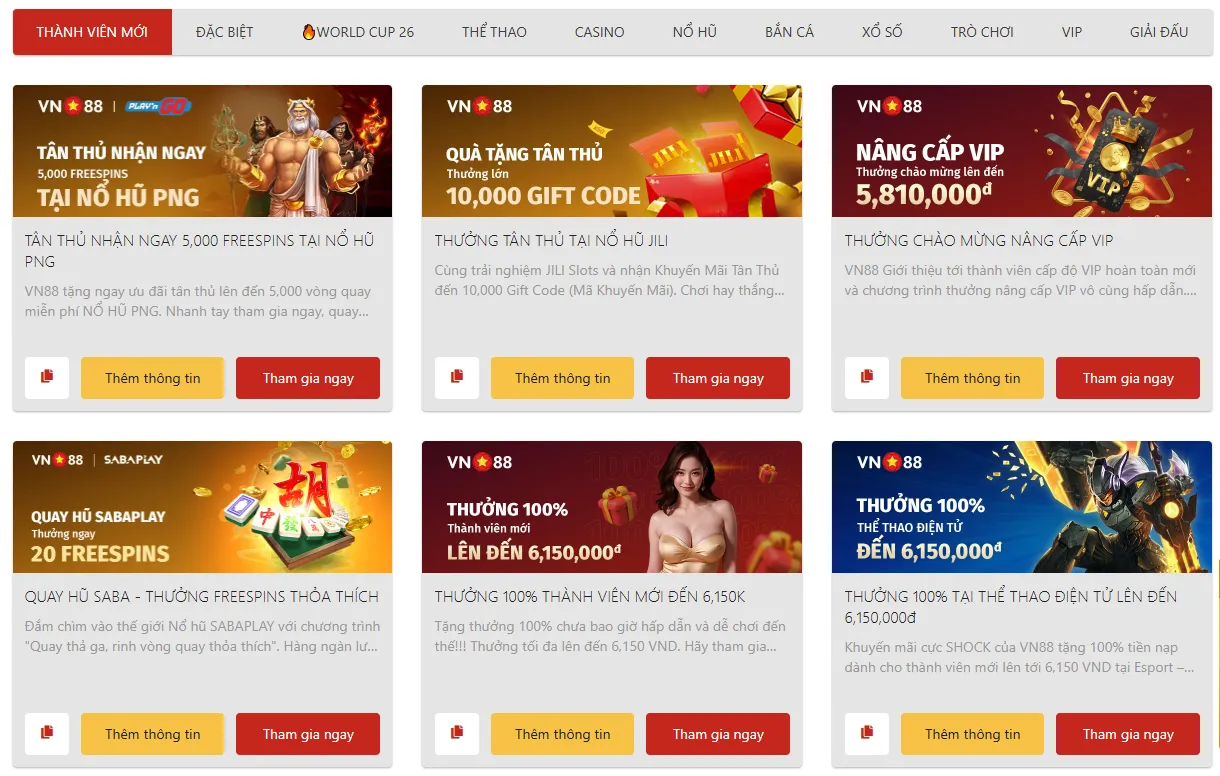The width and height of the screenshot is (1220, 776).
Task: Click Thêm thông tin on Esports bonus card
Action: click(x=972, y=734)
